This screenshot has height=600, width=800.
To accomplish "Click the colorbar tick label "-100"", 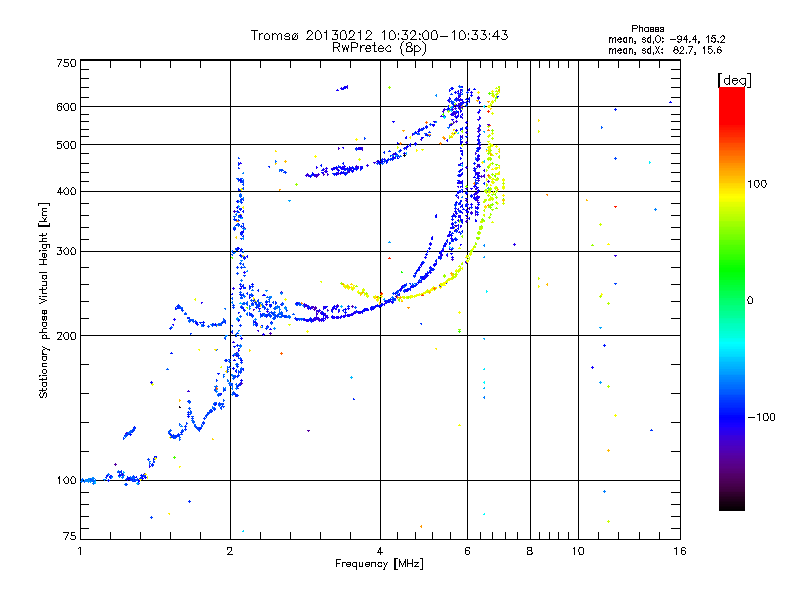I will (x=761, y=417).
